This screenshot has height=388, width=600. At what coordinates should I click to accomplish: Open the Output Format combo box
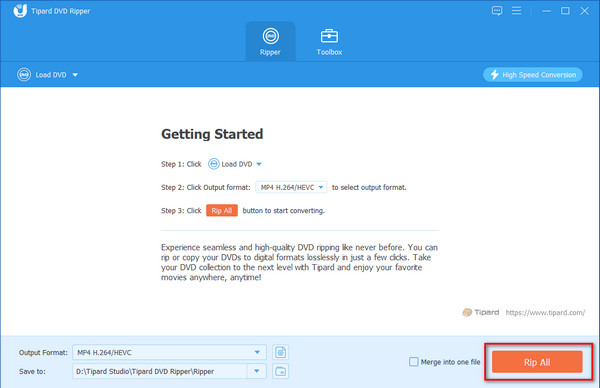tap(169, 352)
